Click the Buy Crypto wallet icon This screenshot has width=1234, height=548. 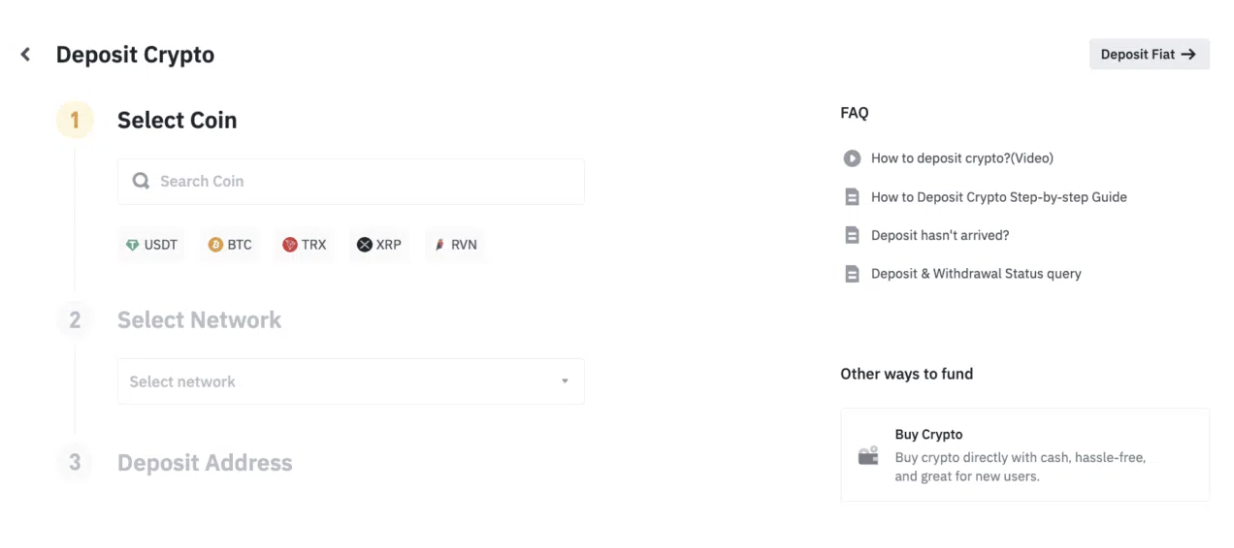click(868, 456)
